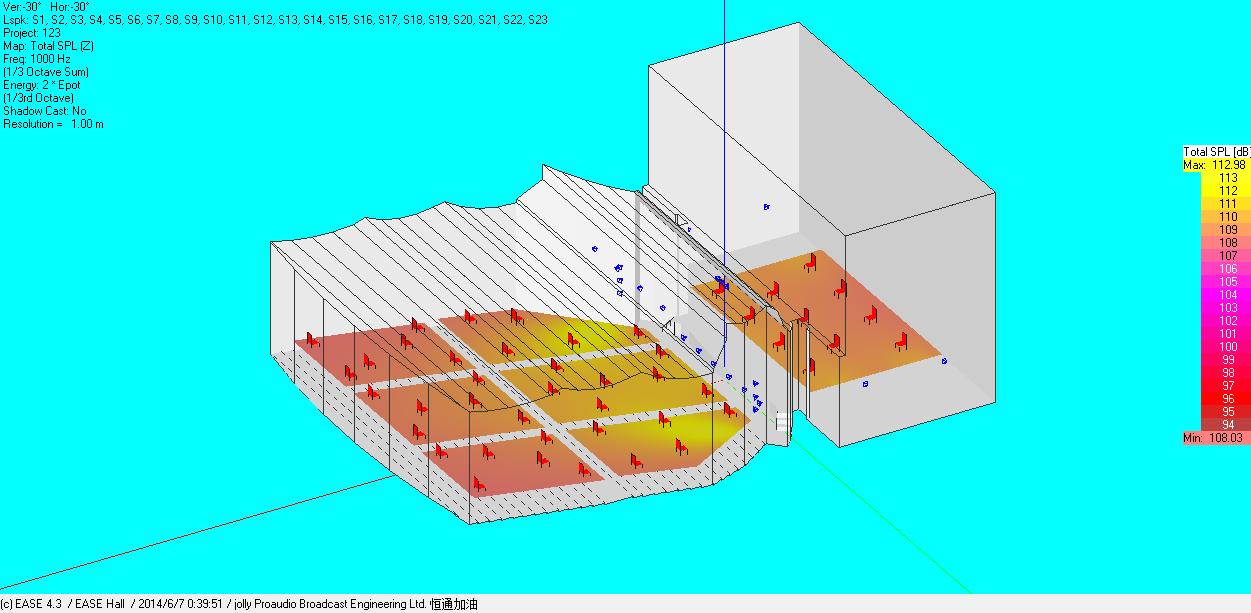Click the front-most red chair in the bottom-left seating block
The height and width of the screenshot is (613, 1251).
479,483
